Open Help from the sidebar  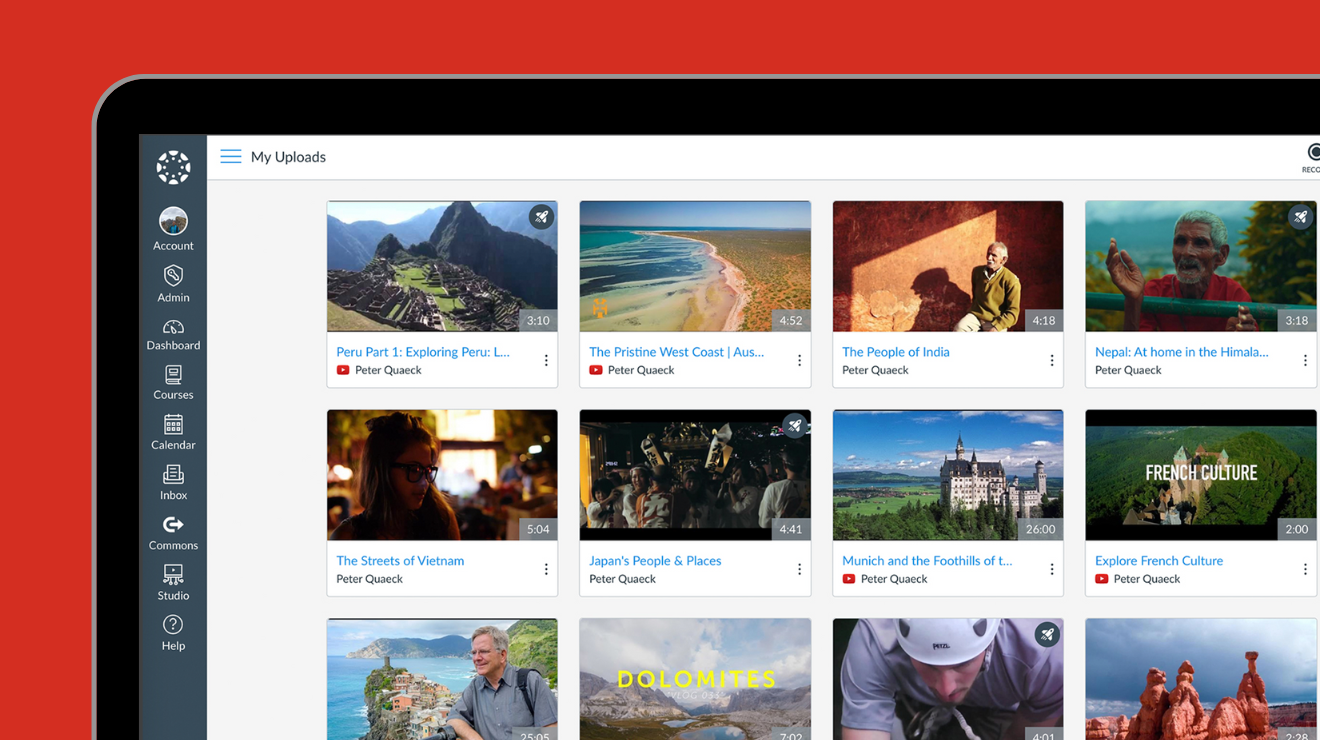tap(172, 633)
